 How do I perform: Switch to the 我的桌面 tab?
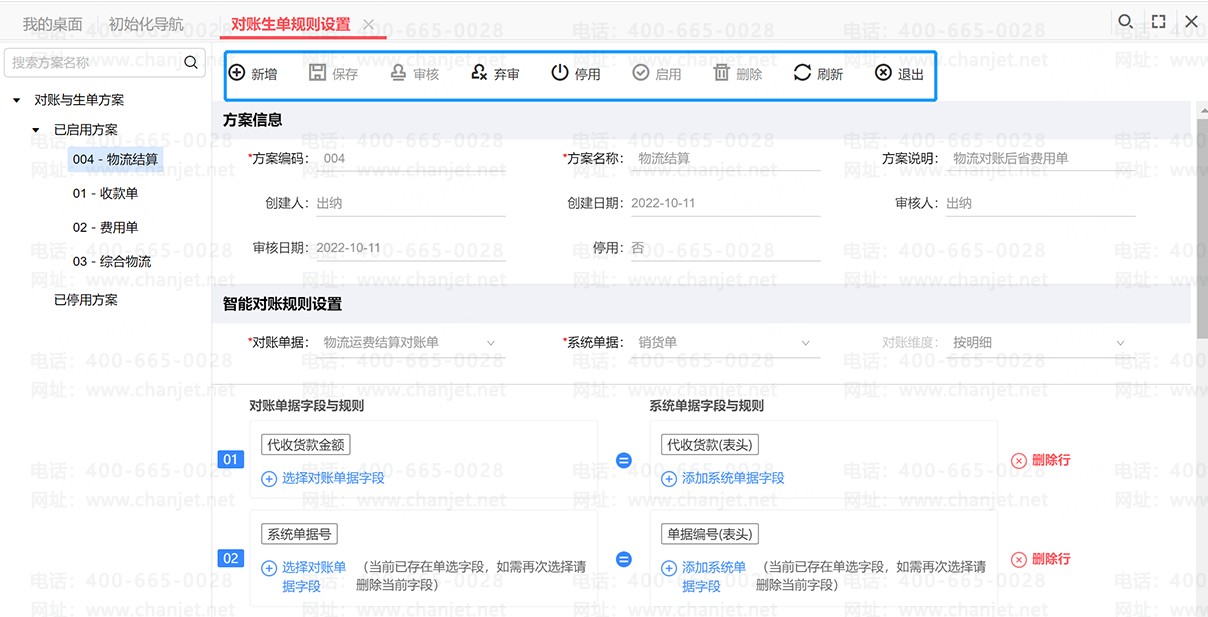(x=52, y=24)
